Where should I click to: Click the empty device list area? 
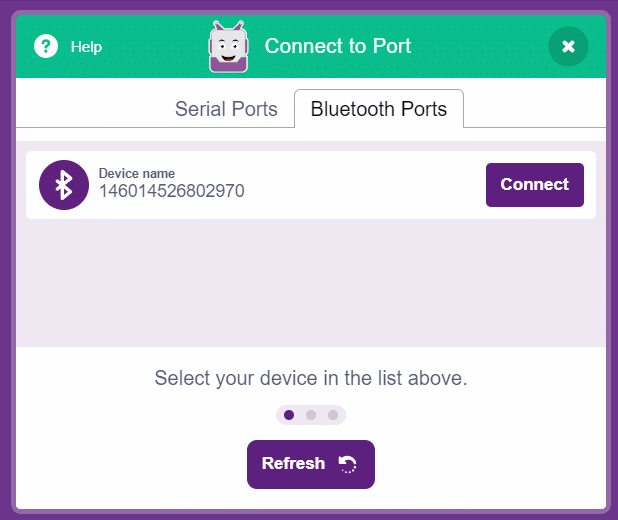[x=311, y=283]
